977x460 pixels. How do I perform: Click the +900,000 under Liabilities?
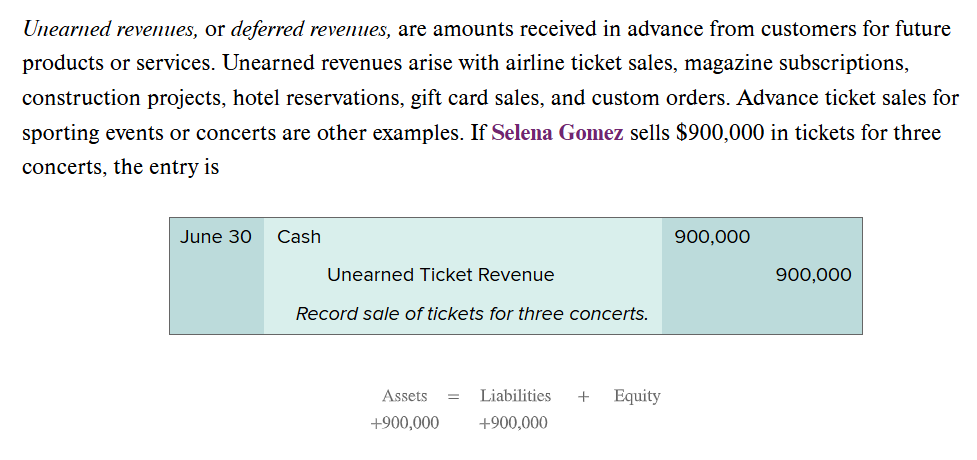[513, 423]
